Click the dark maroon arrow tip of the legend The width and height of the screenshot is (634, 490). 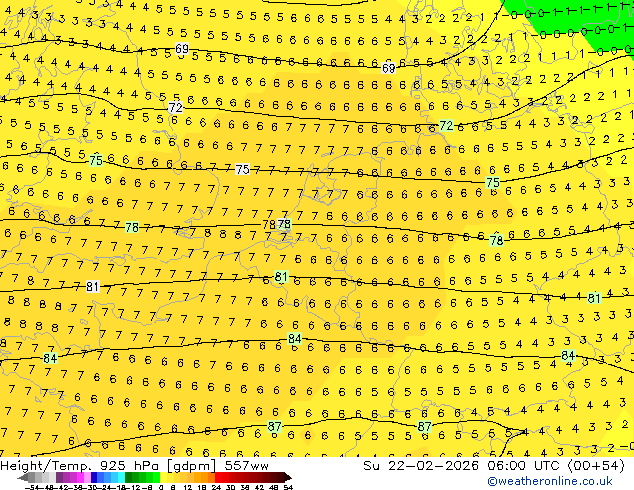click(x=287, y=477)
